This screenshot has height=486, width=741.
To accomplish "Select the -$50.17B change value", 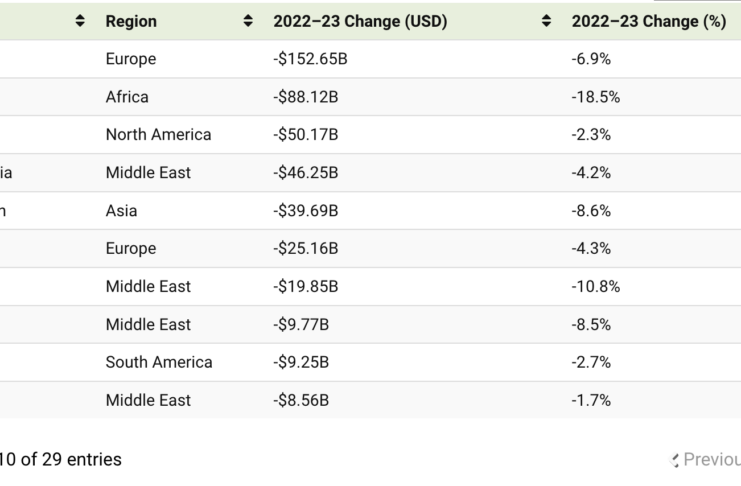I will pos(306,135).
